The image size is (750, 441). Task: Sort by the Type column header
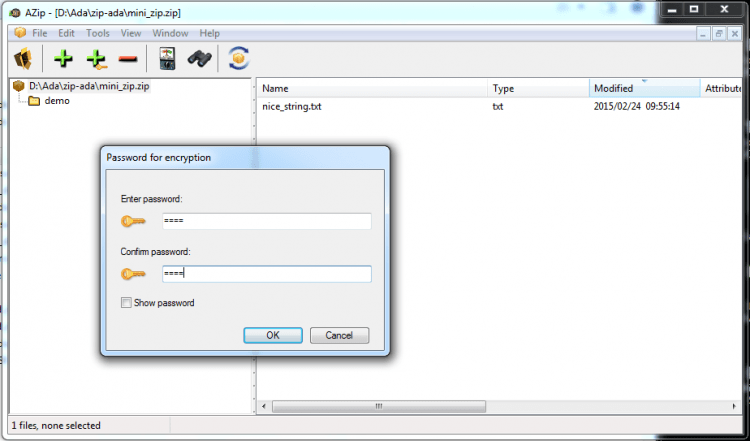539,88
